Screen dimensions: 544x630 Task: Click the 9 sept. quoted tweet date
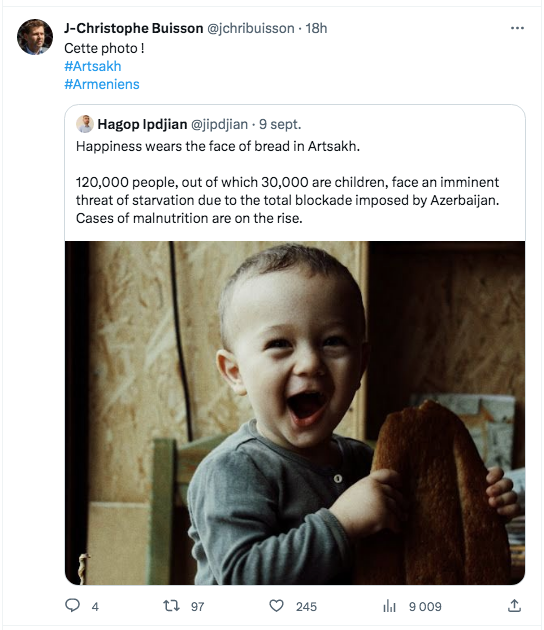pyautogui.click(x=280, y=125)
